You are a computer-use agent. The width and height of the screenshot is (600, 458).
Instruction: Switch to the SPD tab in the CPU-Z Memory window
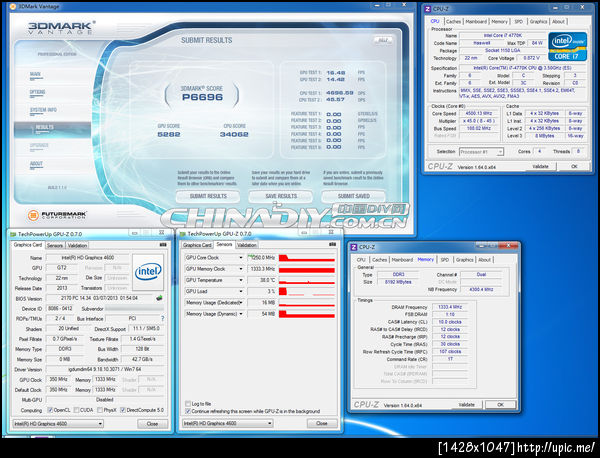coord(444,260)
